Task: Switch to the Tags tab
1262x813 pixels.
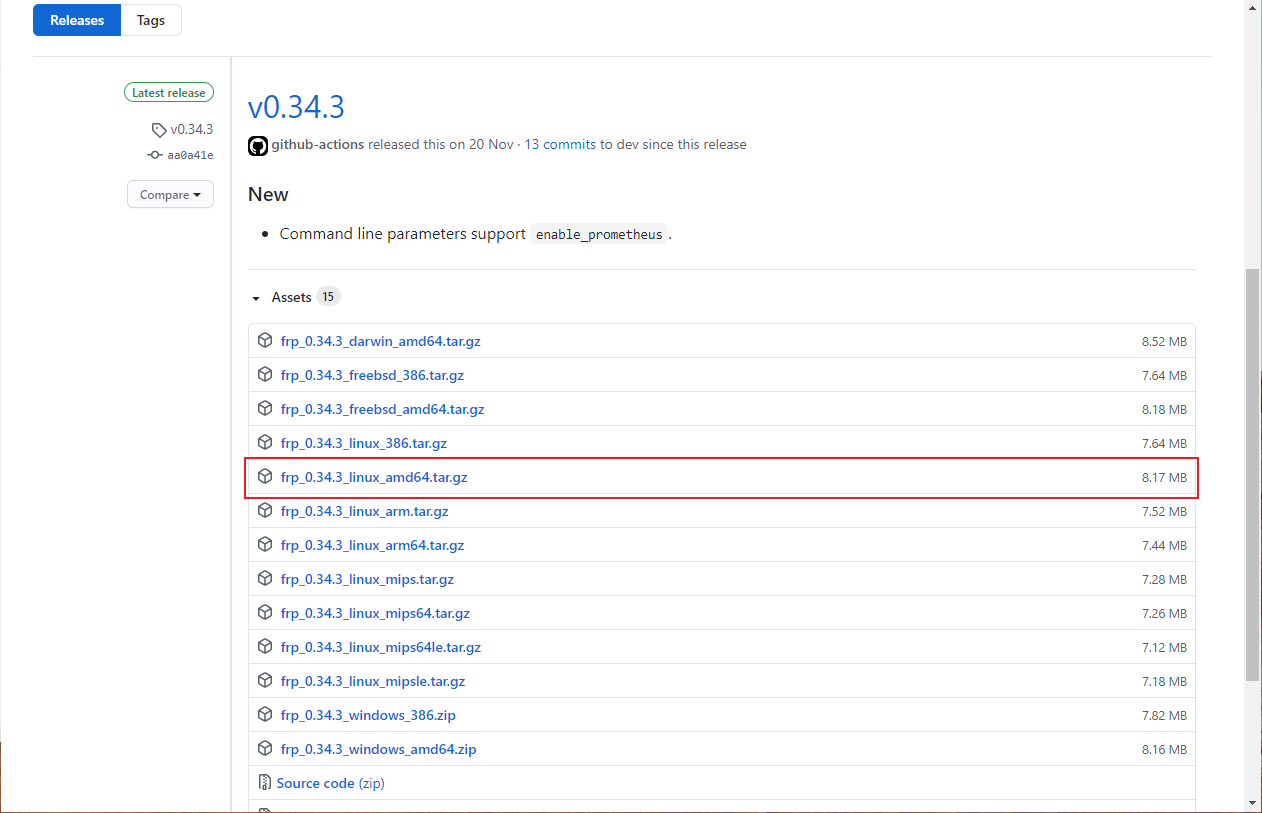Action: (151, 20)
